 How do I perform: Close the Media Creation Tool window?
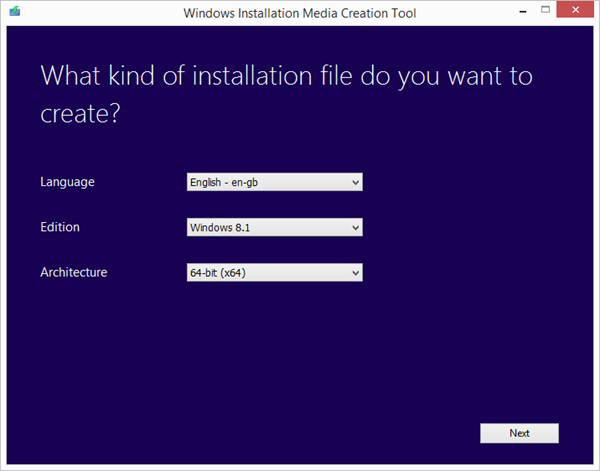(x=575, y=10)
